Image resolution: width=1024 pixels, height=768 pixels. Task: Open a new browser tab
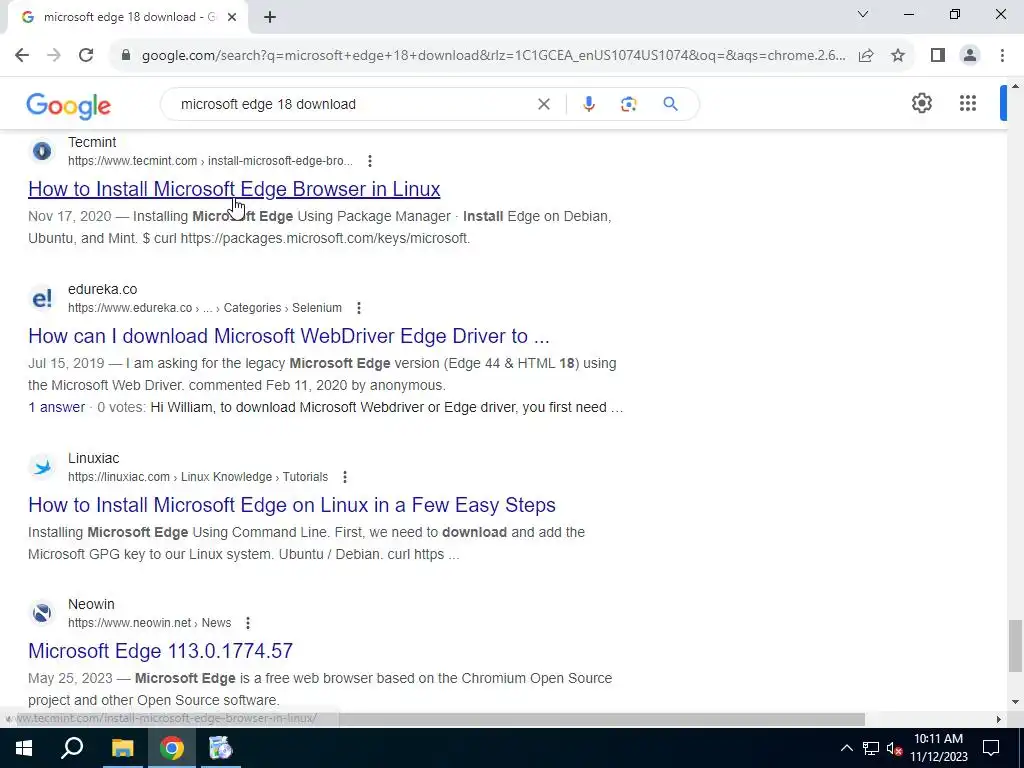click(270, 18)
